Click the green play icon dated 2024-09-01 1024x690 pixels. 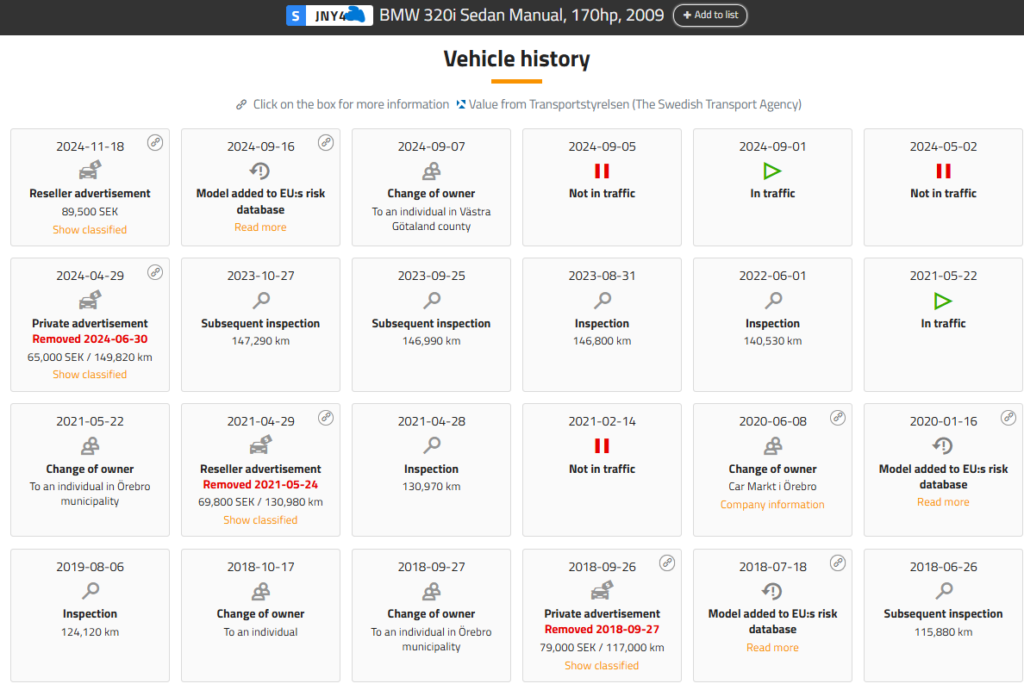[x=772, y=171]
